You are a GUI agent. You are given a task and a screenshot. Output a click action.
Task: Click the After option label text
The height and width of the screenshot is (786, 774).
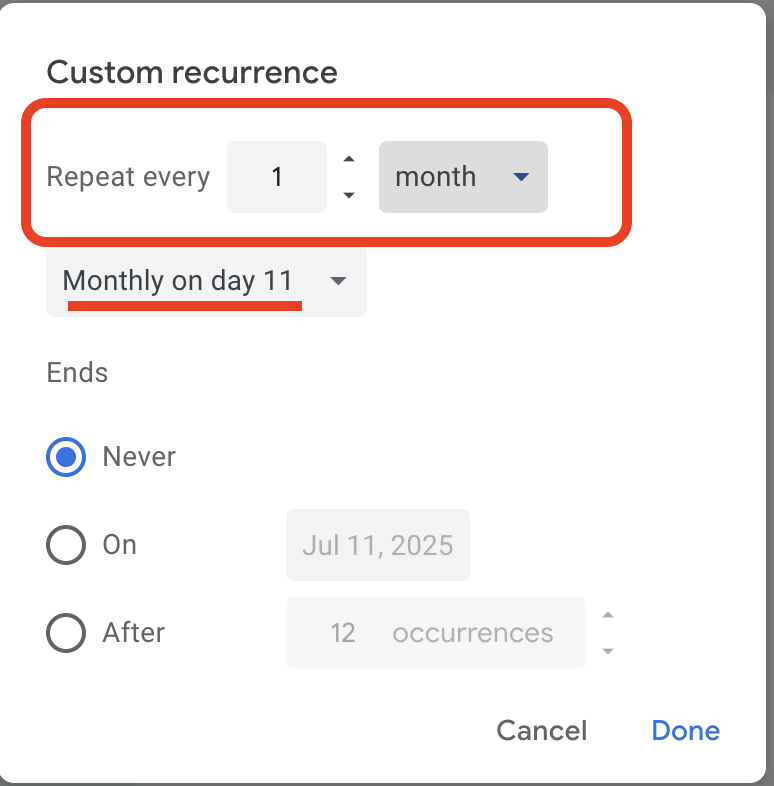(134, 633)
